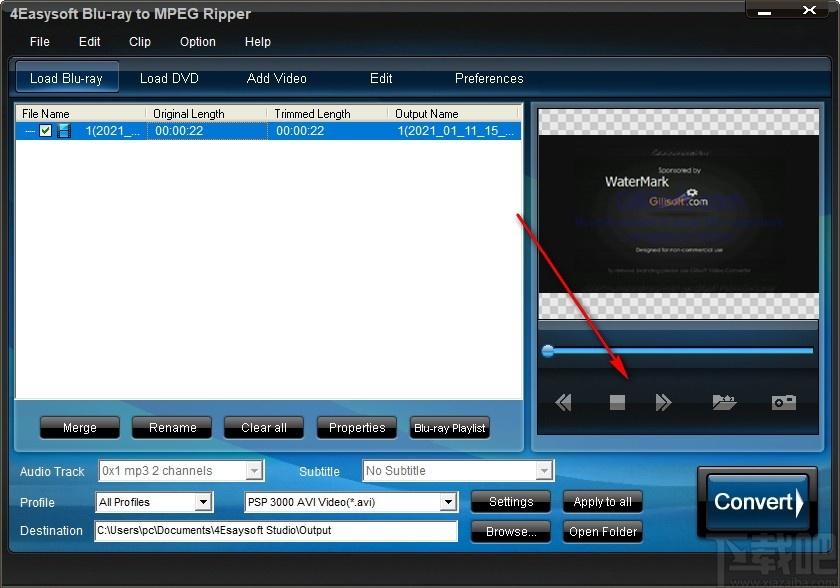The height and width of the screenshot is (588, 840).
Task: Open the Audio Track dropdown
Action: [x=254, y=471]
